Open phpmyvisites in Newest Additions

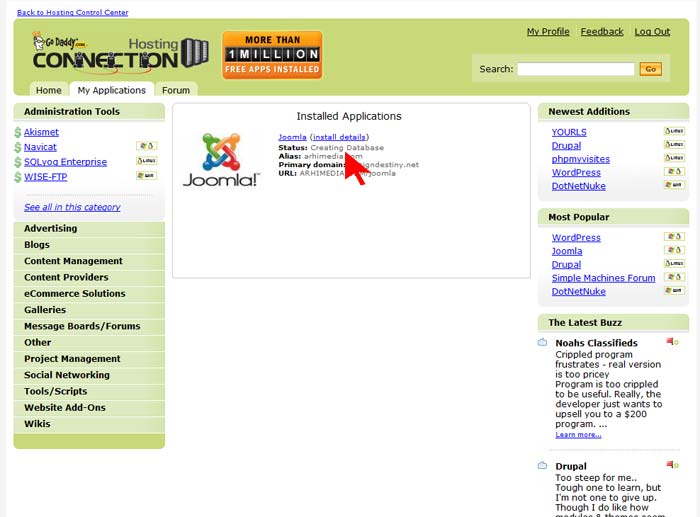[580, 159]
